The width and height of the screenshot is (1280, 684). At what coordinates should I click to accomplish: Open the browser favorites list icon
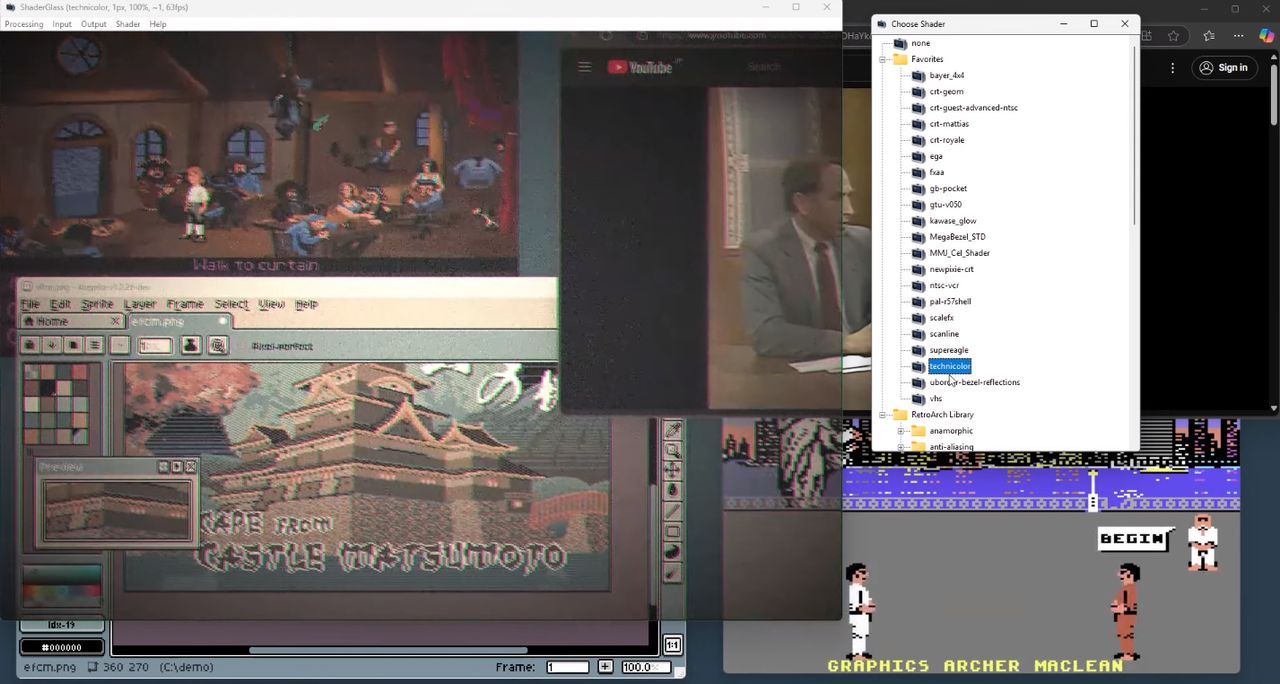(1209, 36)
